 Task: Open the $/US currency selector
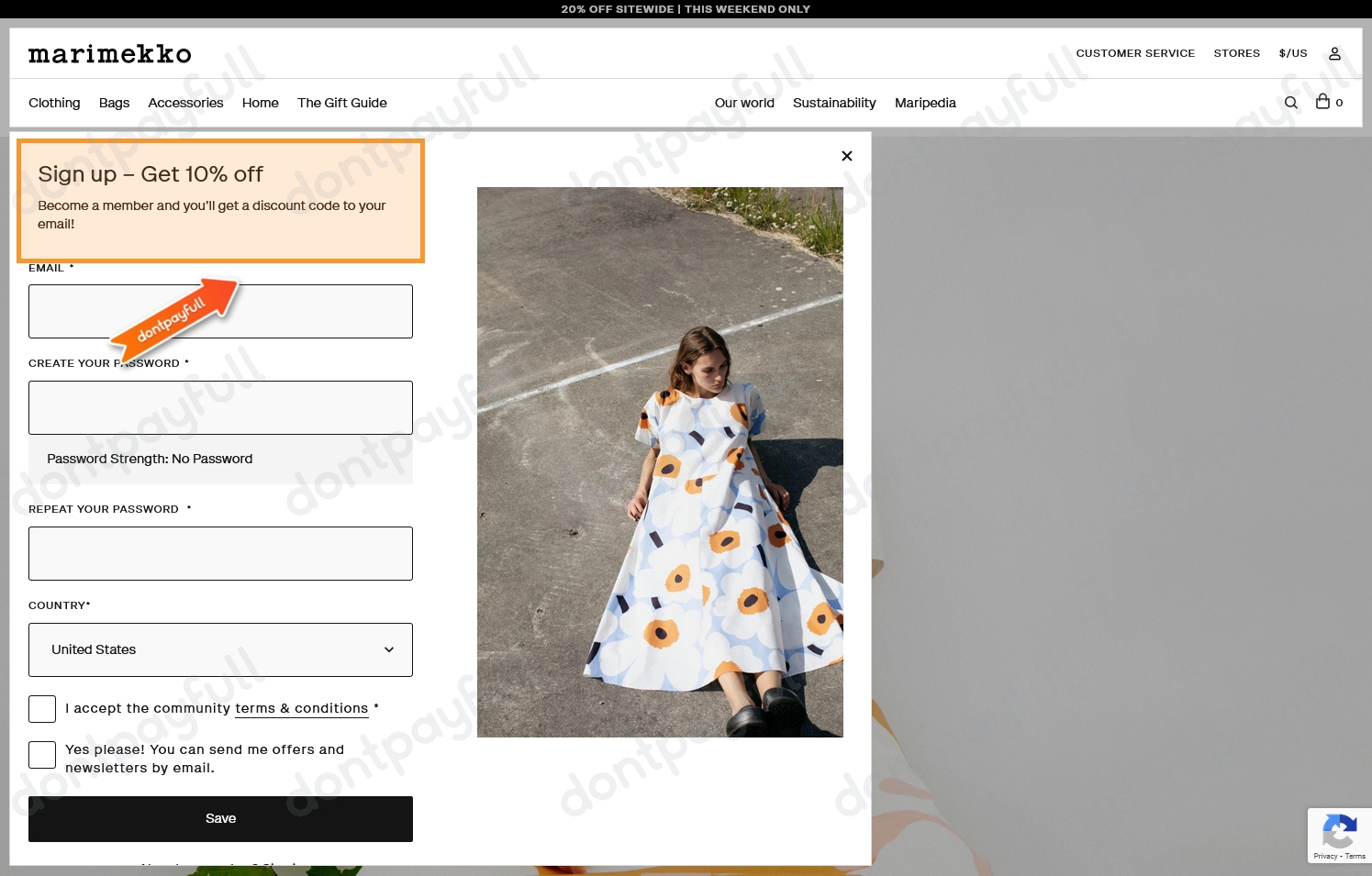(x=1293, y=53)
